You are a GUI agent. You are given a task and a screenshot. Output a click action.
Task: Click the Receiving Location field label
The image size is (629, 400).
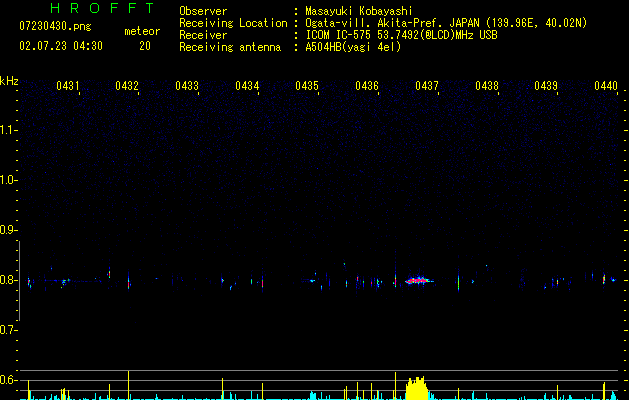point(233,23)
